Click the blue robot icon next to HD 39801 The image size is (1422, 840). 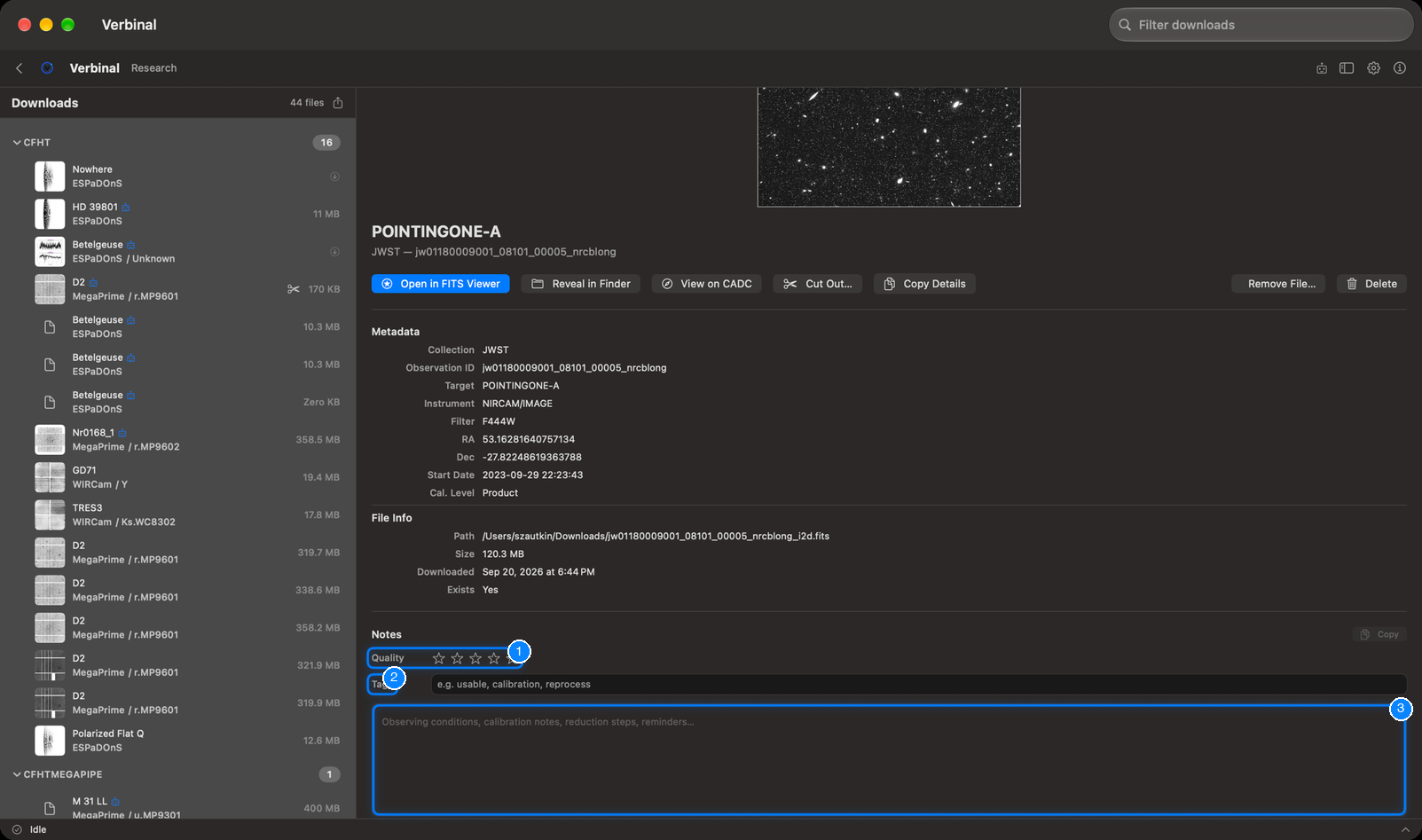click(126, 208)
